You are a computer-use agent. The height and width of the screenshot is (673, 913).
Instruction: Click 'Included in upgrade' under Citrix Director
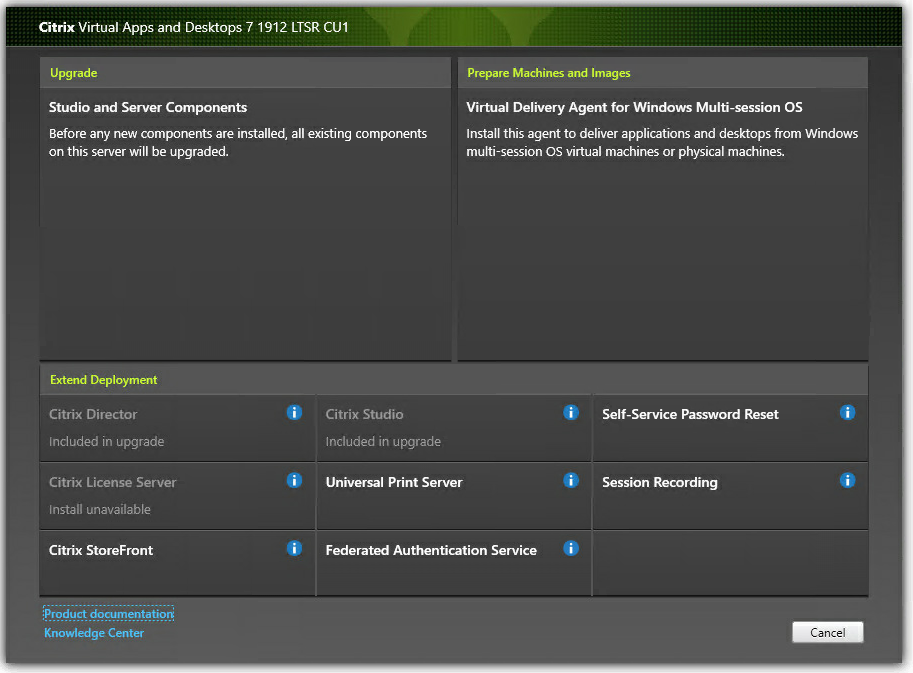coord(107,441)
